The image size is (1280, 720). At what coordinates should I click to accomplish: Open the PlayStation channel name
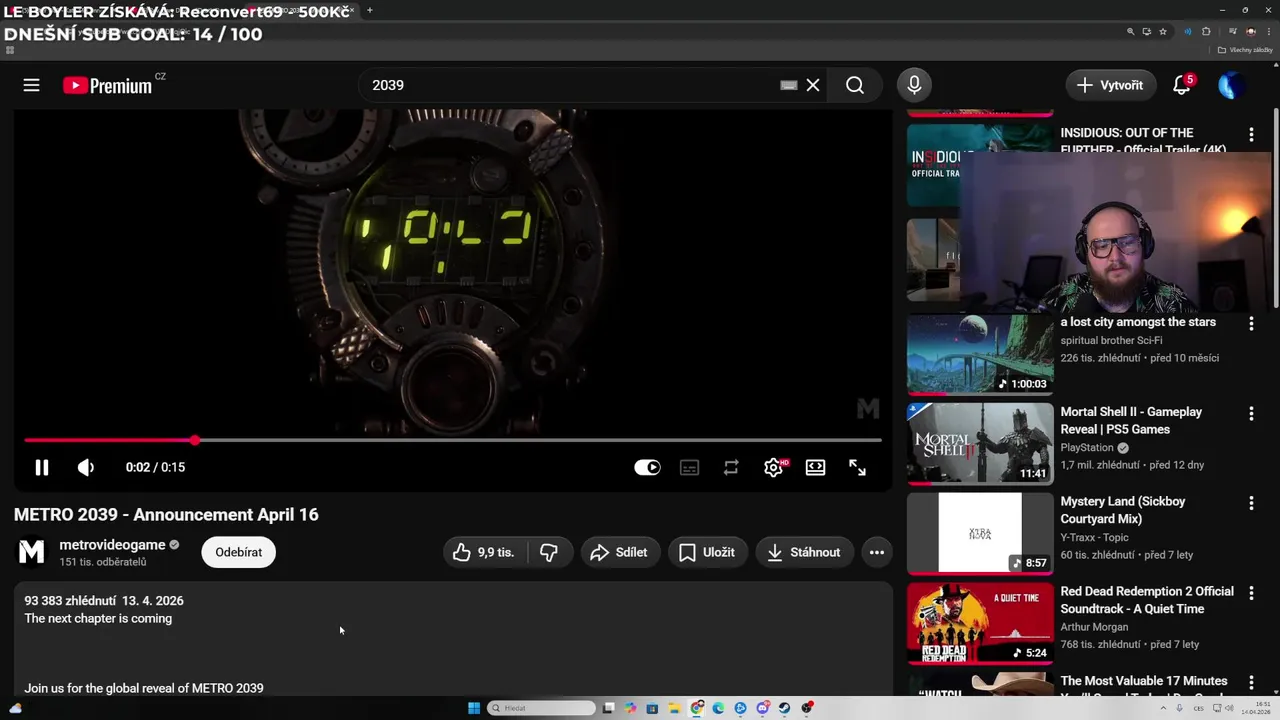tap(1087, 447)
